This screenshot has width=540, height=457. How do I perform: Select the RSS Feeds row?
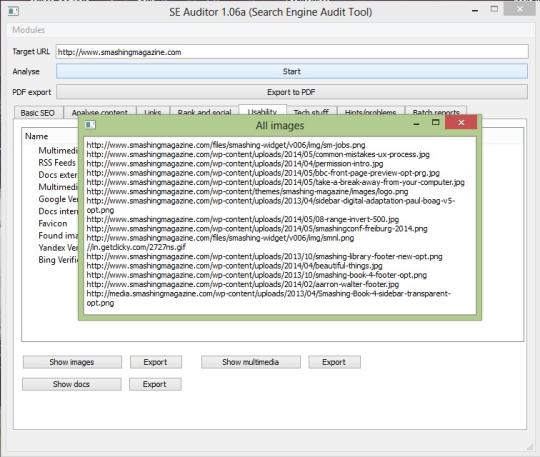[x=57, y=163]
